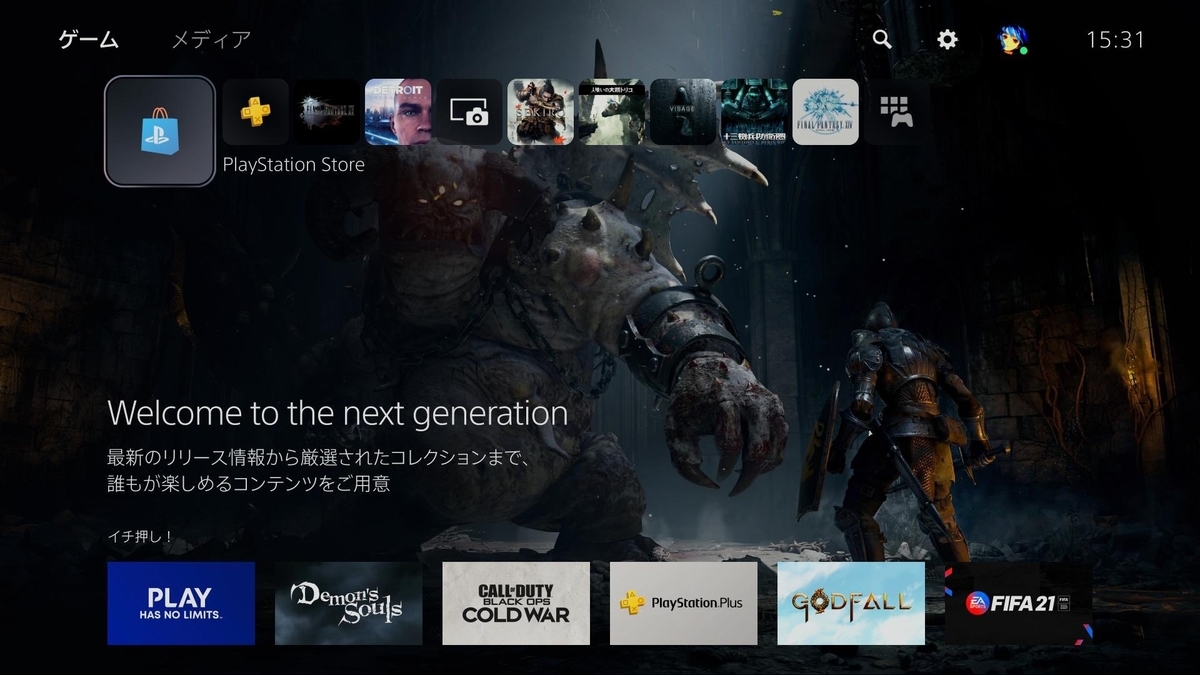The height and width of the screenshot is (675, 1200).
Task: Launch 十三機兵防衛圏 game tile
Action: [x=754, y=112]
